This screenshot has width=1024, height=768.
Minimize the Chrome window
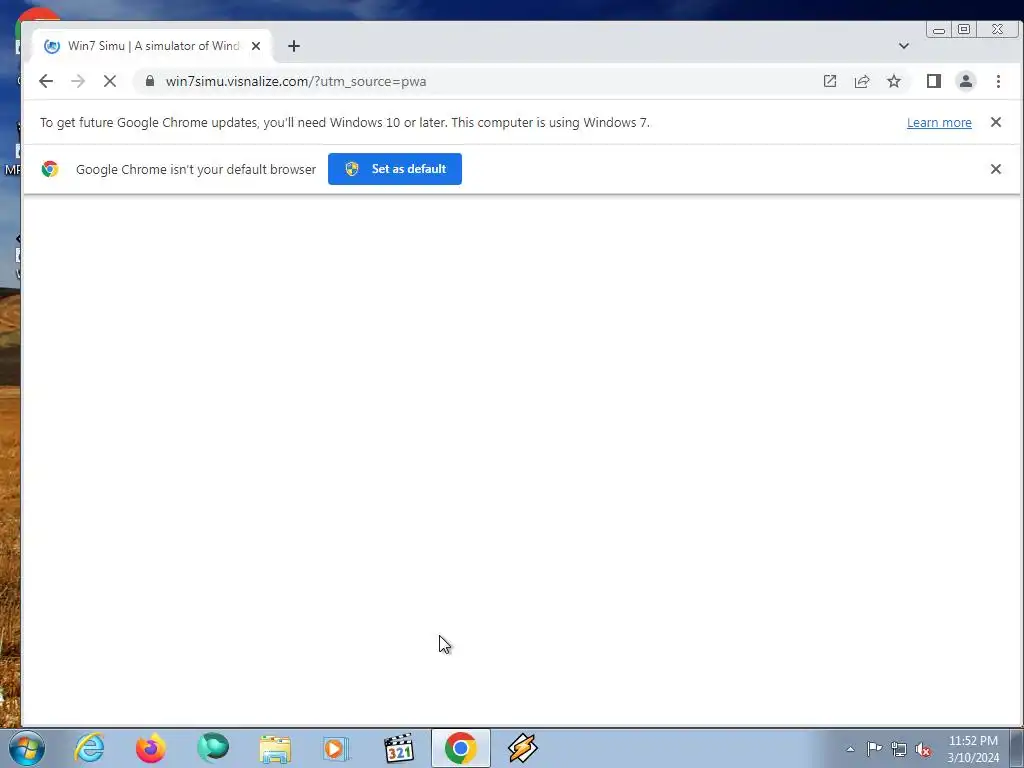tap(939, 29)
